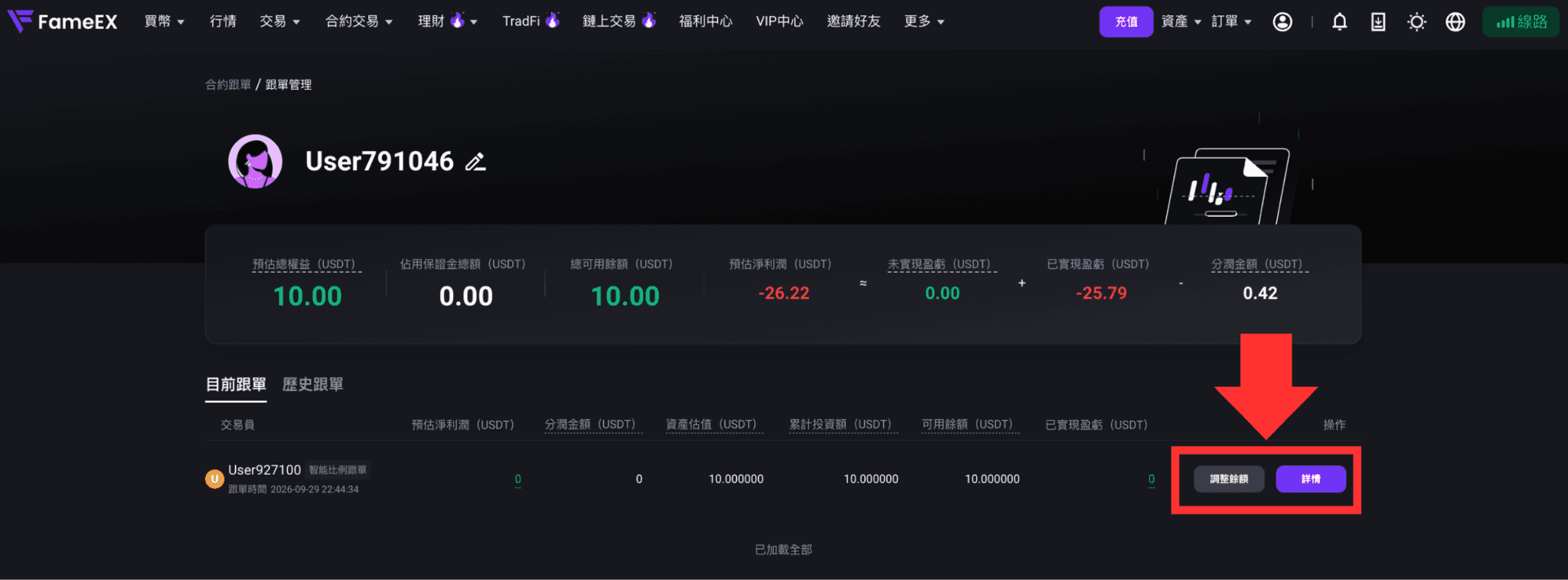This screenshot has width=1568, height=580.
Task: Open language globe icon
Action: click(x=1455, y=22)
